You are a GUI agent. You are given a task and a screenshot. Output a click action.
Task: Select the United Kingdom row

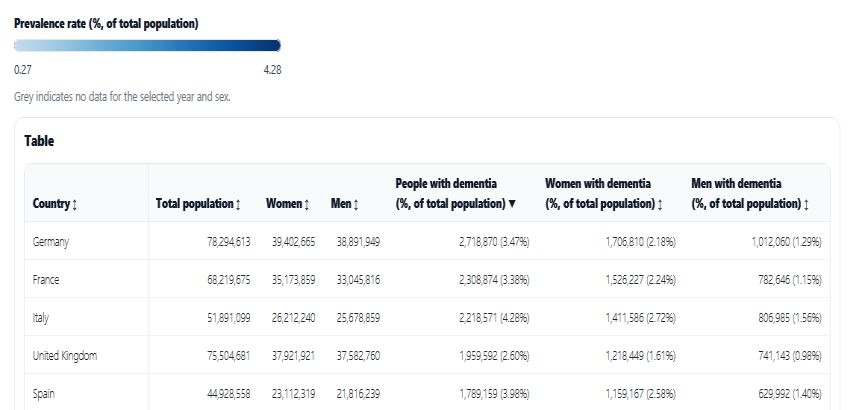point(64,355)
